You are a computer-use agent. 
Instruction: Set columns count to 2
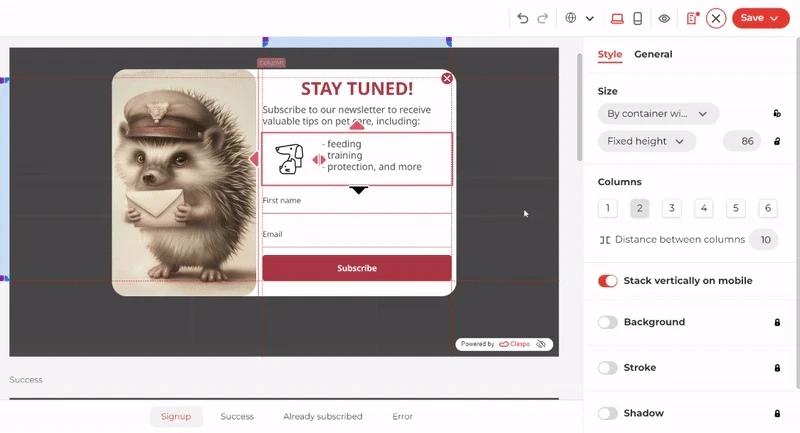coord(640,208)
